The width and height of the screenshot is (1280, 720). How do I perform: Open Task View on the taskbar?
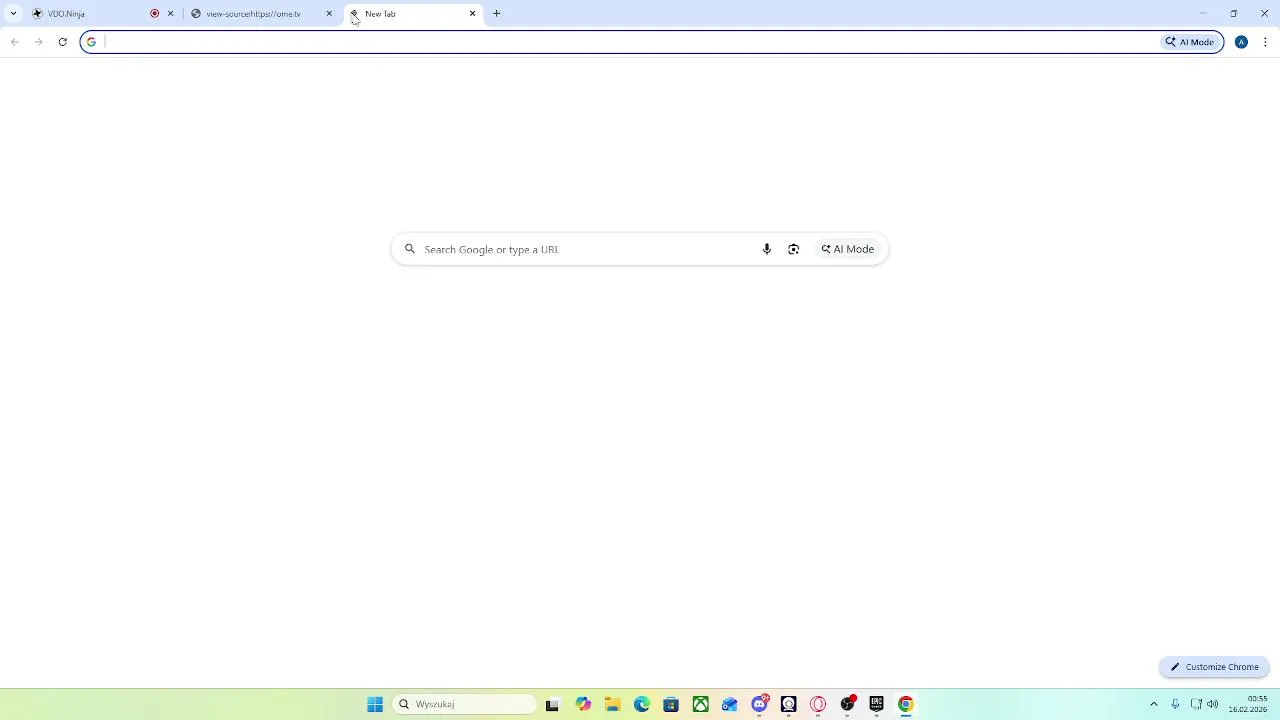click(552, 704)
